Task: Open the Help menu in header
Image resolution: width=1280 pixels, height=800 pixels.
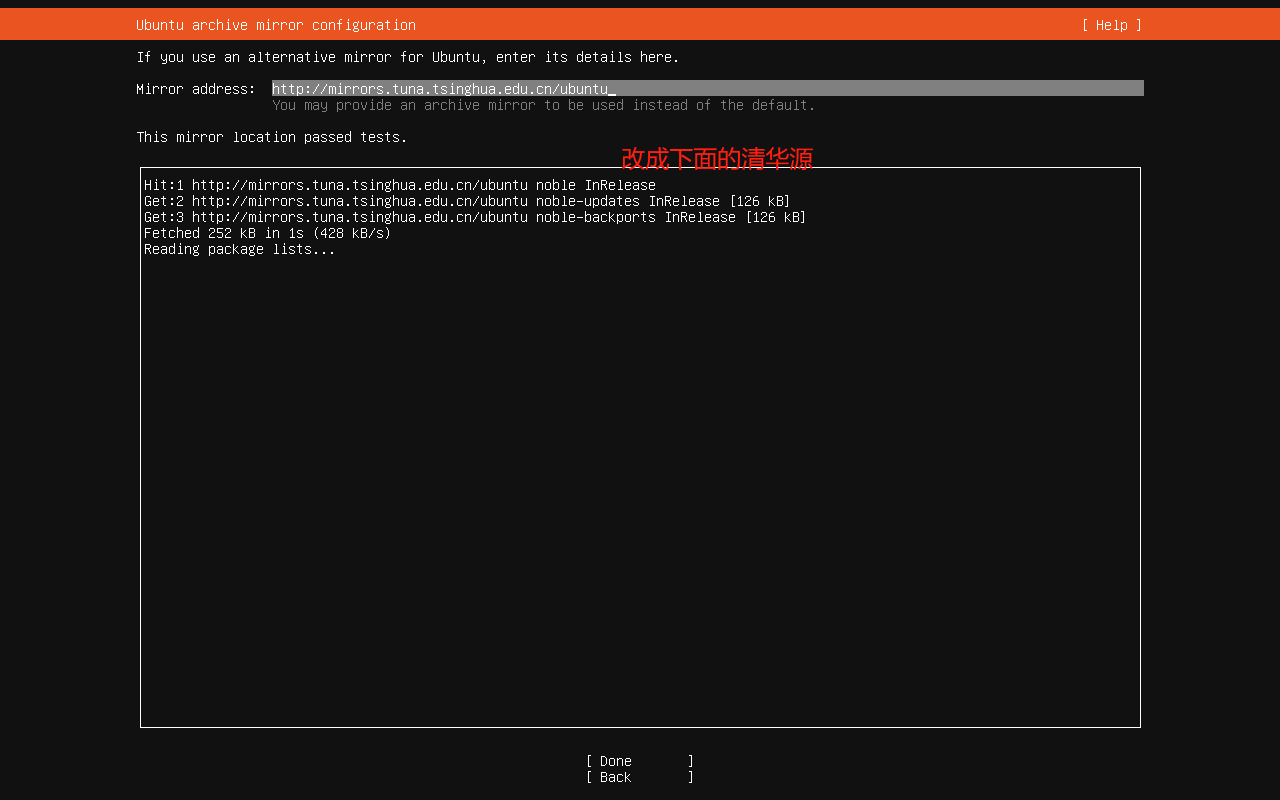Action: click(x=1111, y=25)
